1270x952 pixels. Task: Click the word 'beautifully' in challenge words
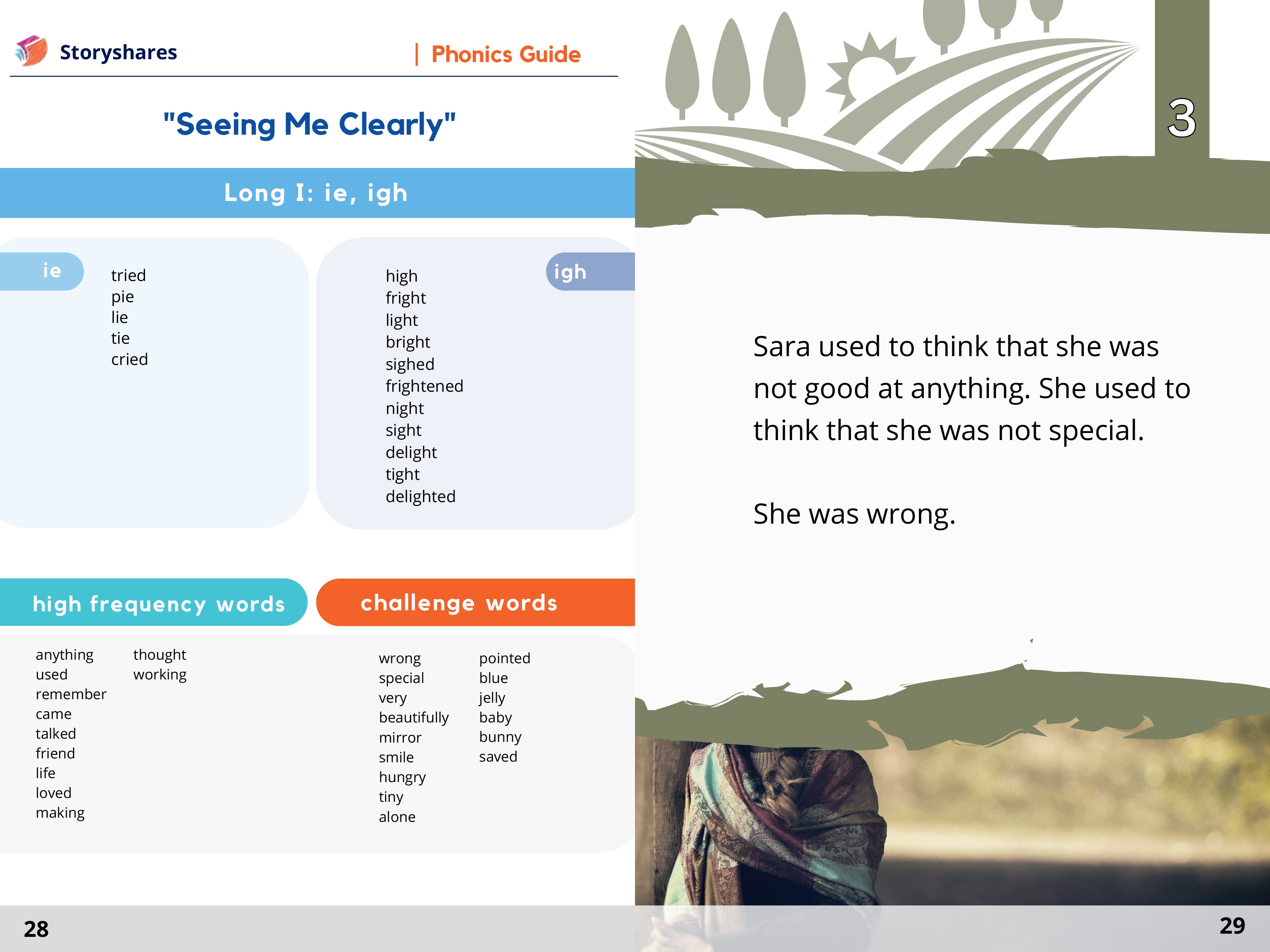[414, 718]
